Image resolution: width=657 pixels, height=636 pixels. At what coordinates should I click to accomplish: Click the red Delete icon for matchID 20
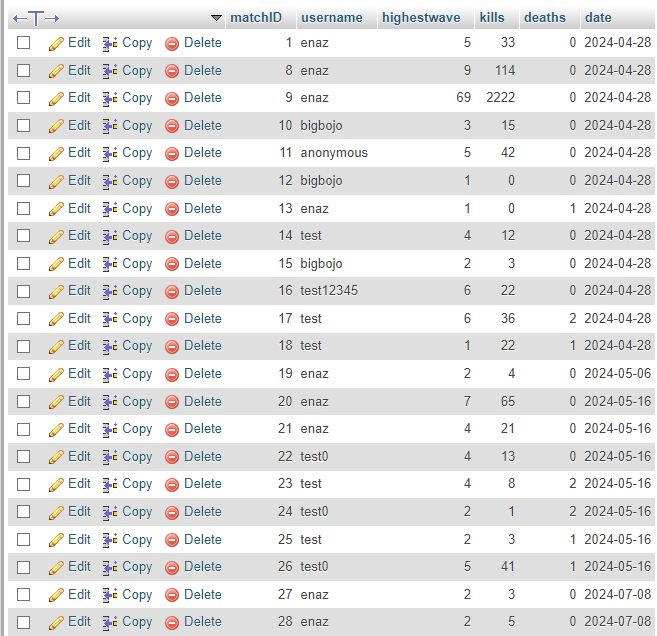[172, 402]
